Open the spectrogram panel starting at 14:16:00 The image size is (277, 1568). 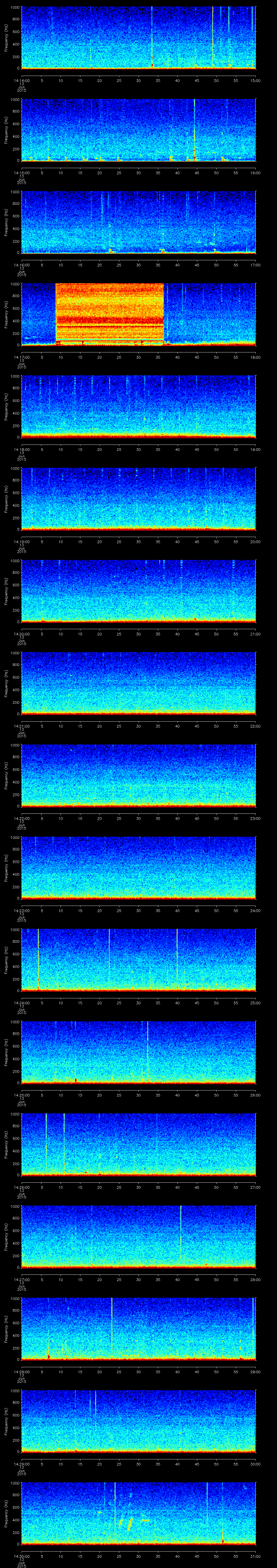[138, 222]
